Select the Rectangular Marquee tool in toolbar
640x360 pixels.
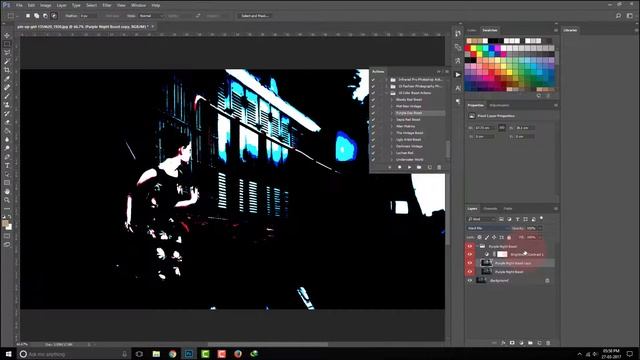click(x=7, y=44)
